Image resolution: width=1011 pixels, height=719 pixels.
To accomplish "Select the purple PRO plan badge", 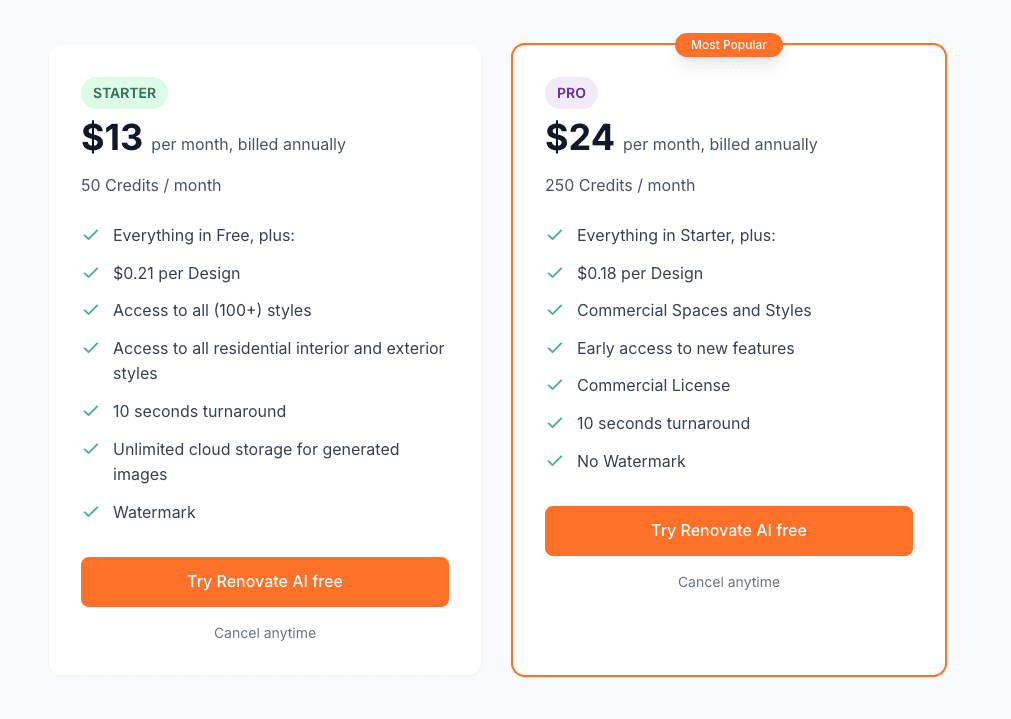I will 571,93.
